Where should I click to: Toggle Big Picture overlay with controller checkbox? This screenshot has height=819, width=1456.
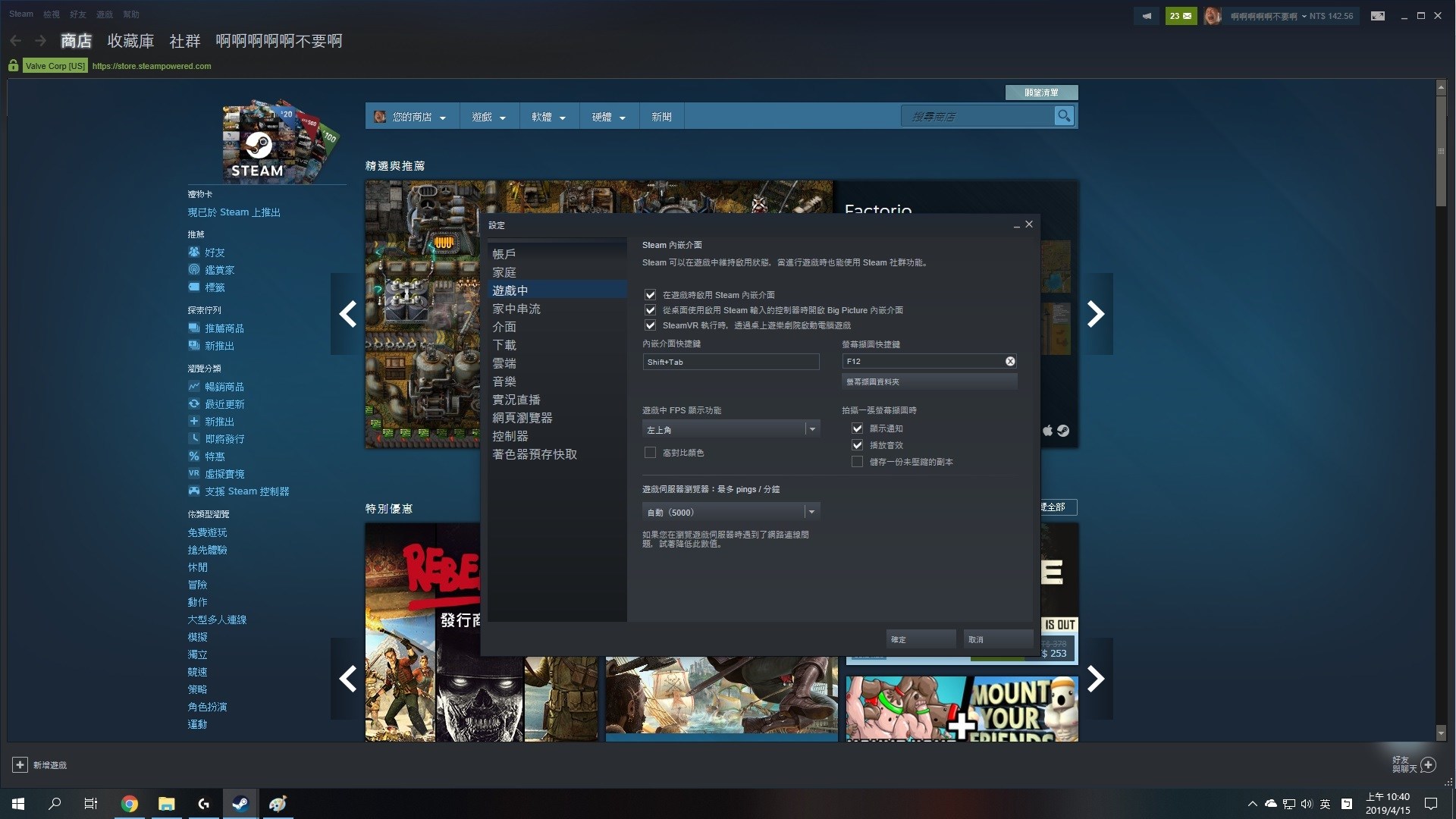(650, 310)
